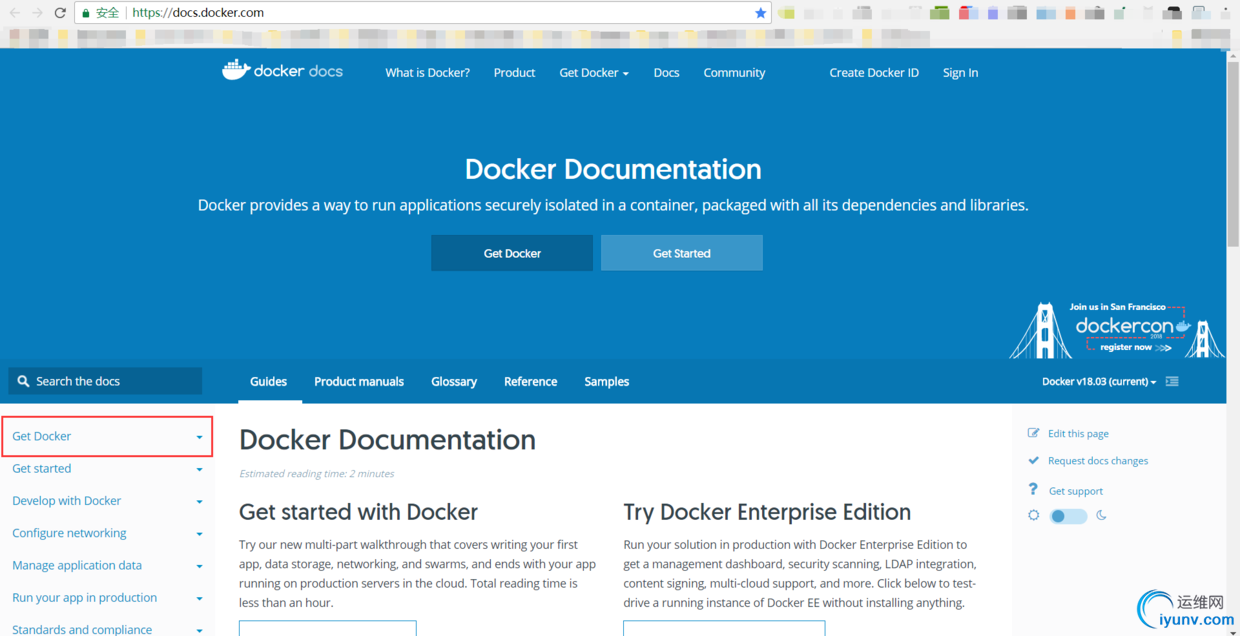
Task: Click the browser forward arrow
Action: (x=37, y=13)
